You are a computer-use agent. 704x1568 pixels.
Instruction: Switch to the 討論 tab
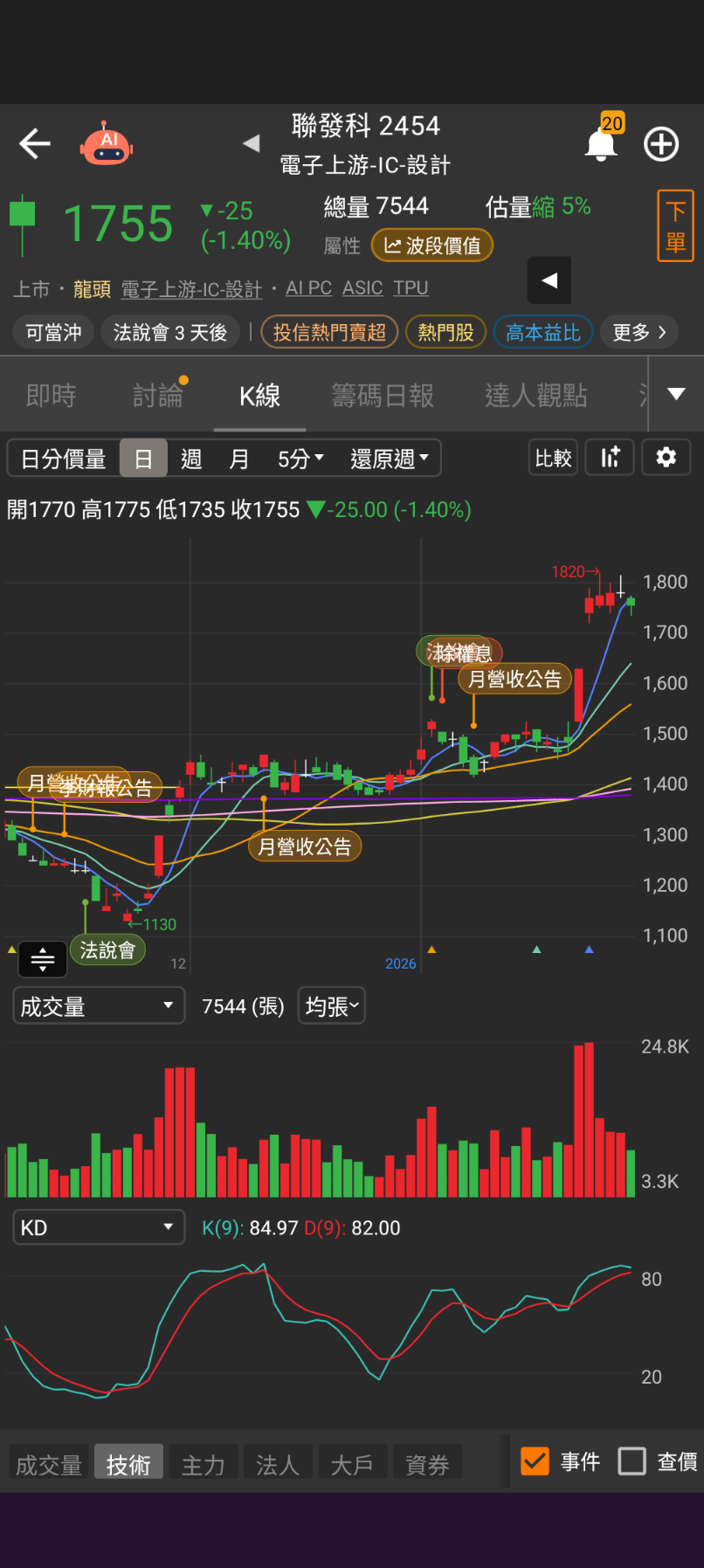pos(158,396)
